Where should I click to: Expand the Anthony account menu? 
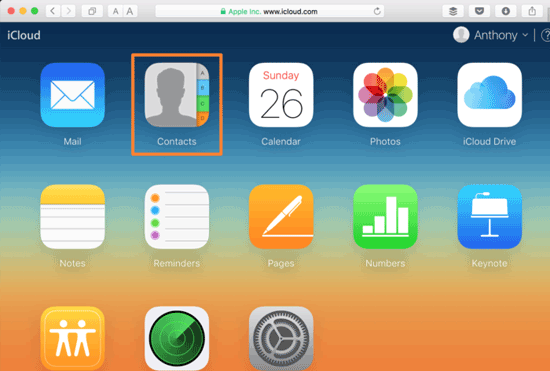[501, 35]
